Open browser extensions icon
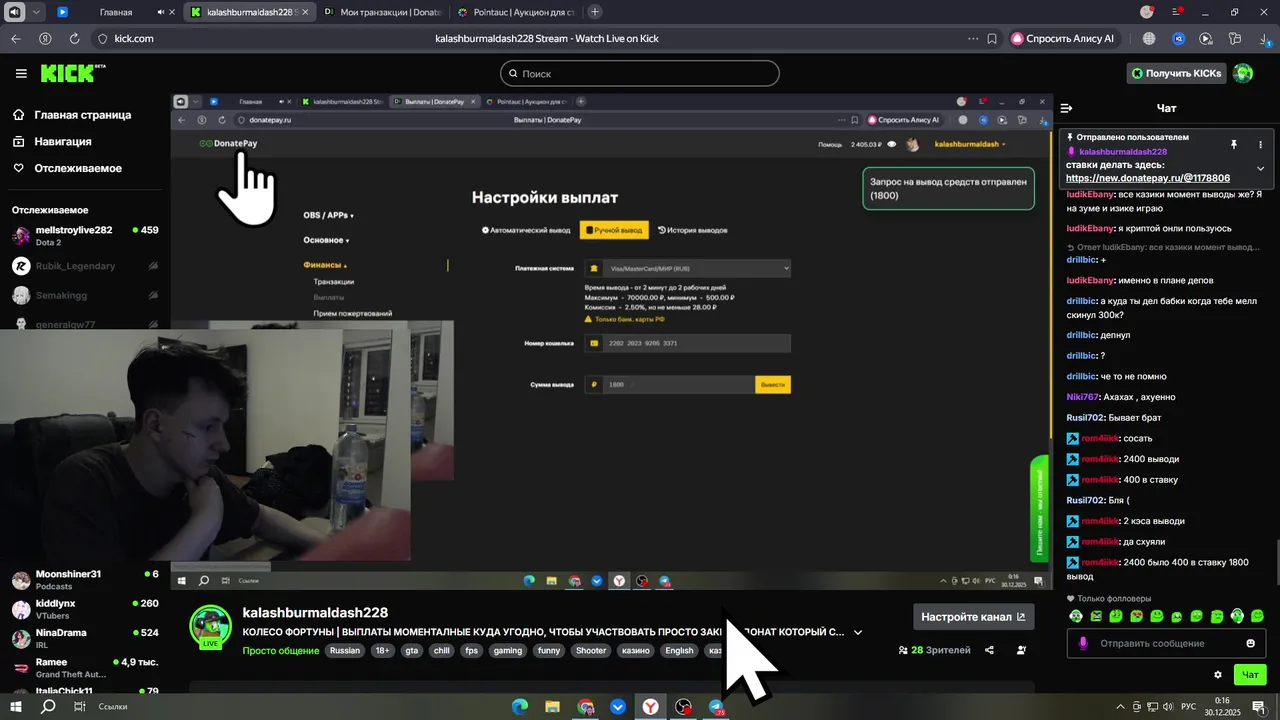Viewport: 1280px width, 720px height. 1235,38
